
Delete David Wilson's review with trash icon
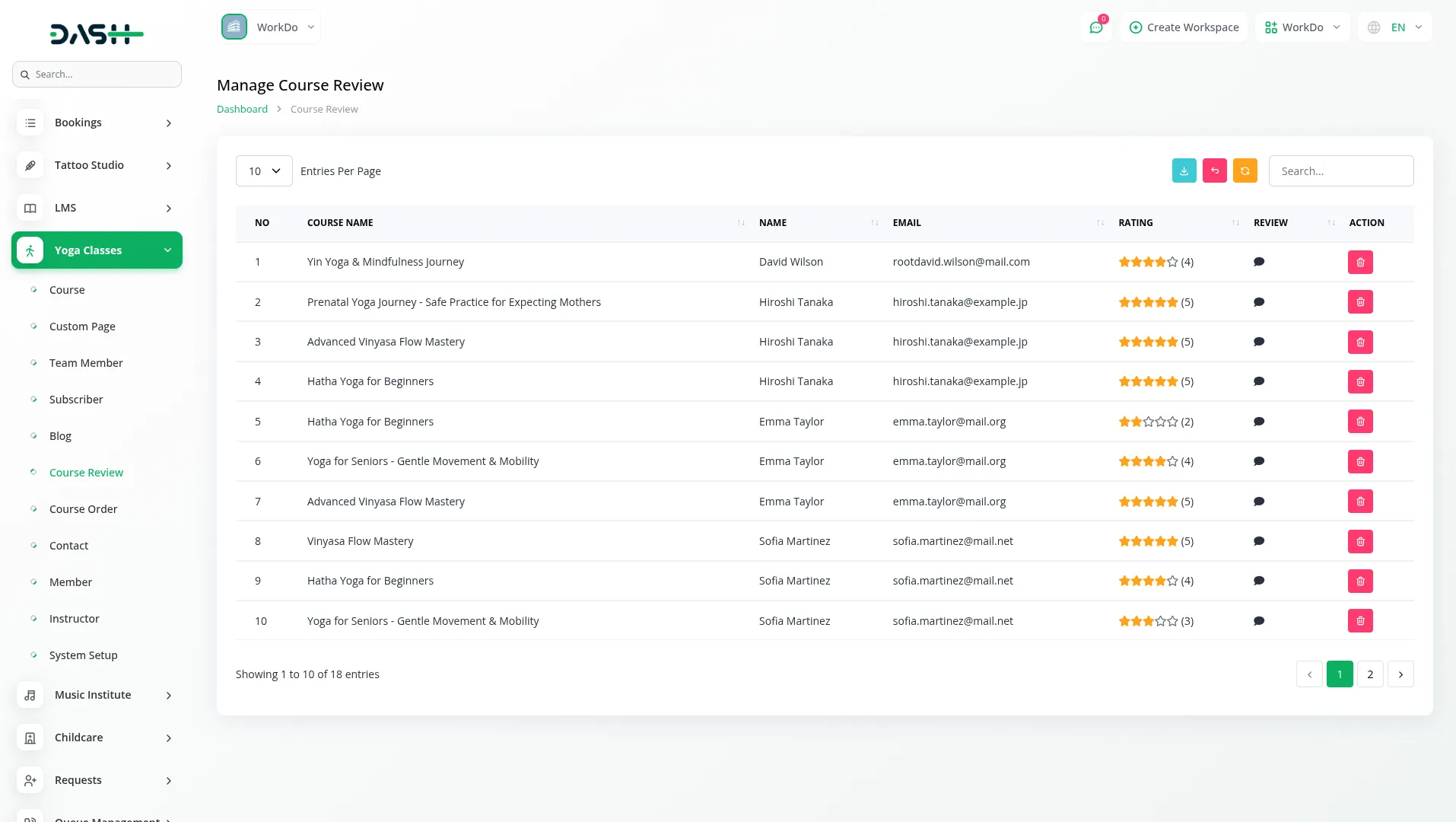pos(1359,263)
